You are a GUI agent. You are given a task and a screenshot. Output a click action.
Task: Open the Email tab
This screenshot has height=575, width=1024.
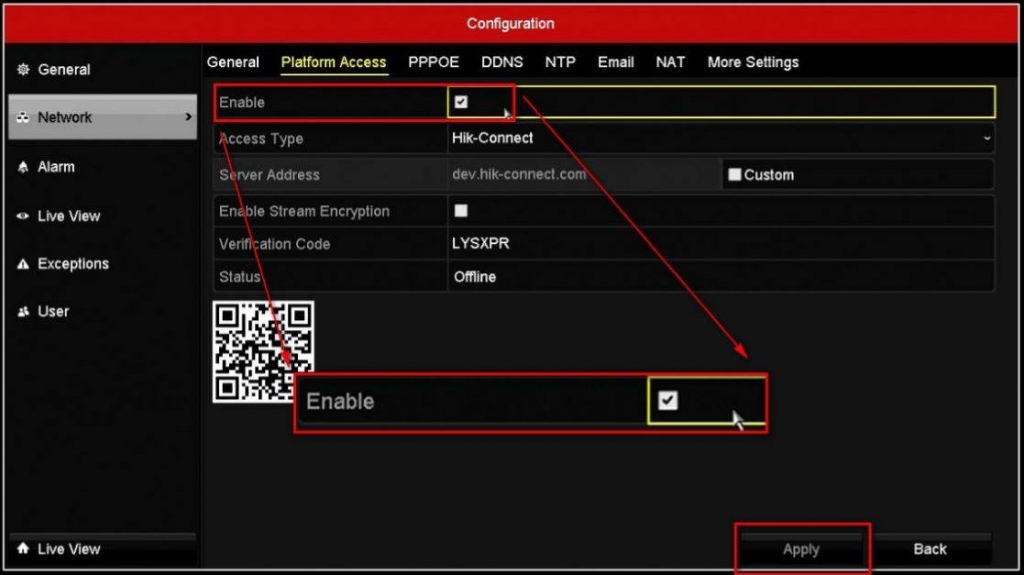(x=616, y=62)
